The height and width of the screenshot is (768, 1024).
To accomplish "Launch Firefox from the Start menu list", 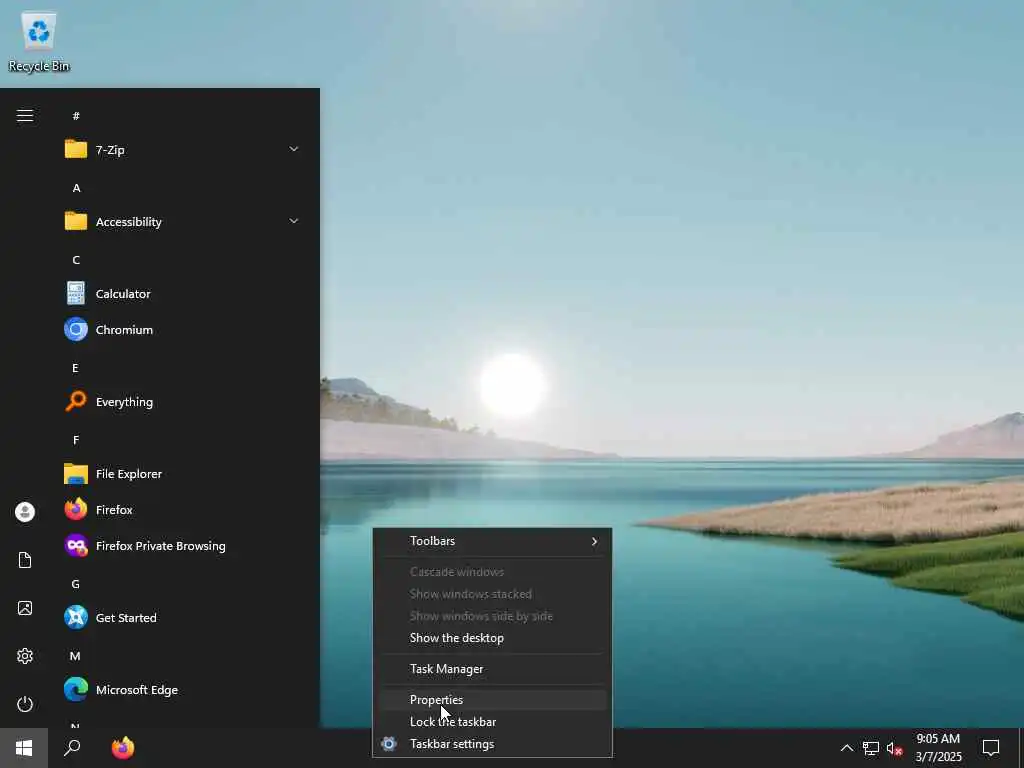I will [x=183, y=509].
